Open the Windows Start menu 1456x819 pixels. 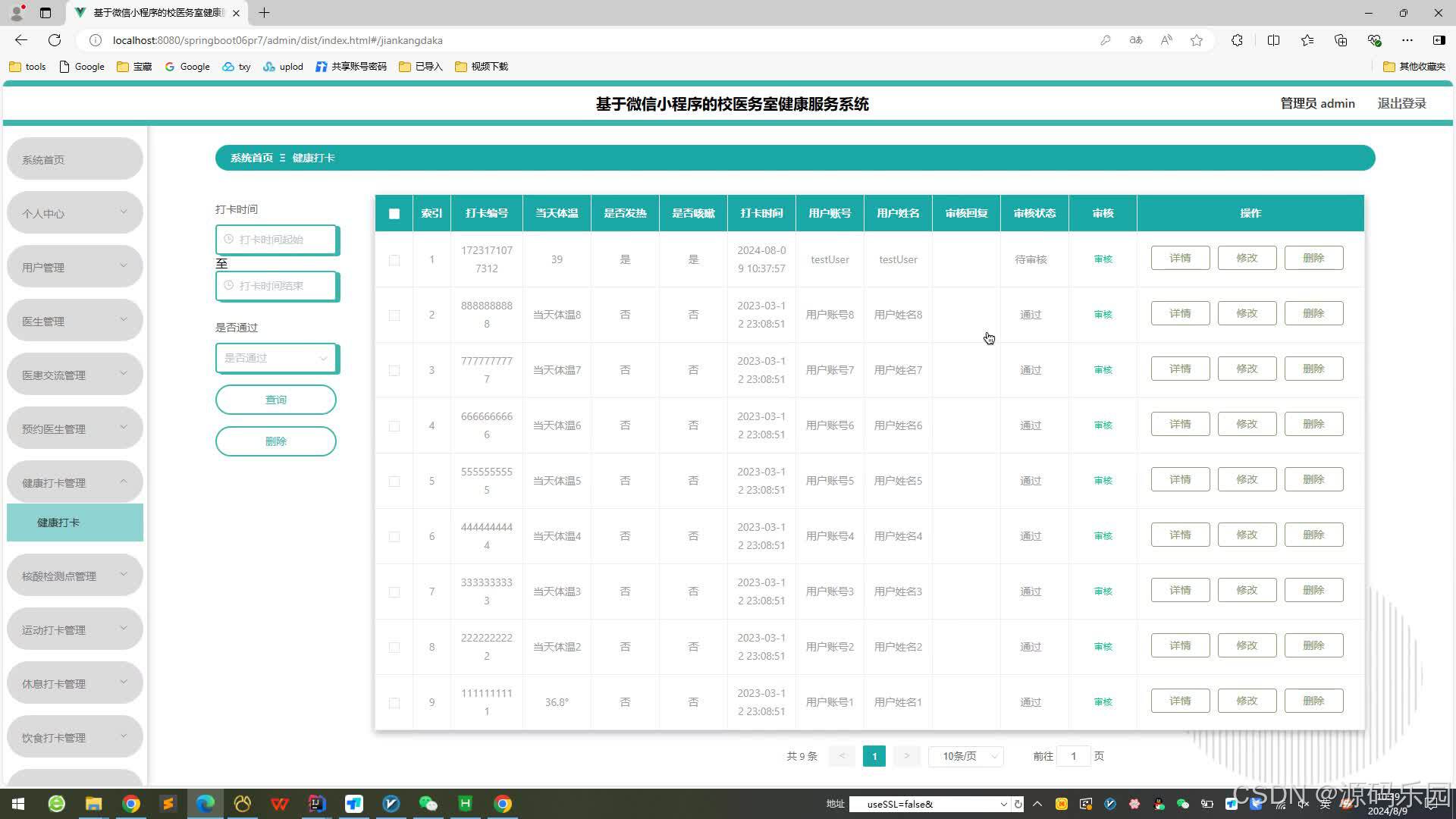coord(17,803)
